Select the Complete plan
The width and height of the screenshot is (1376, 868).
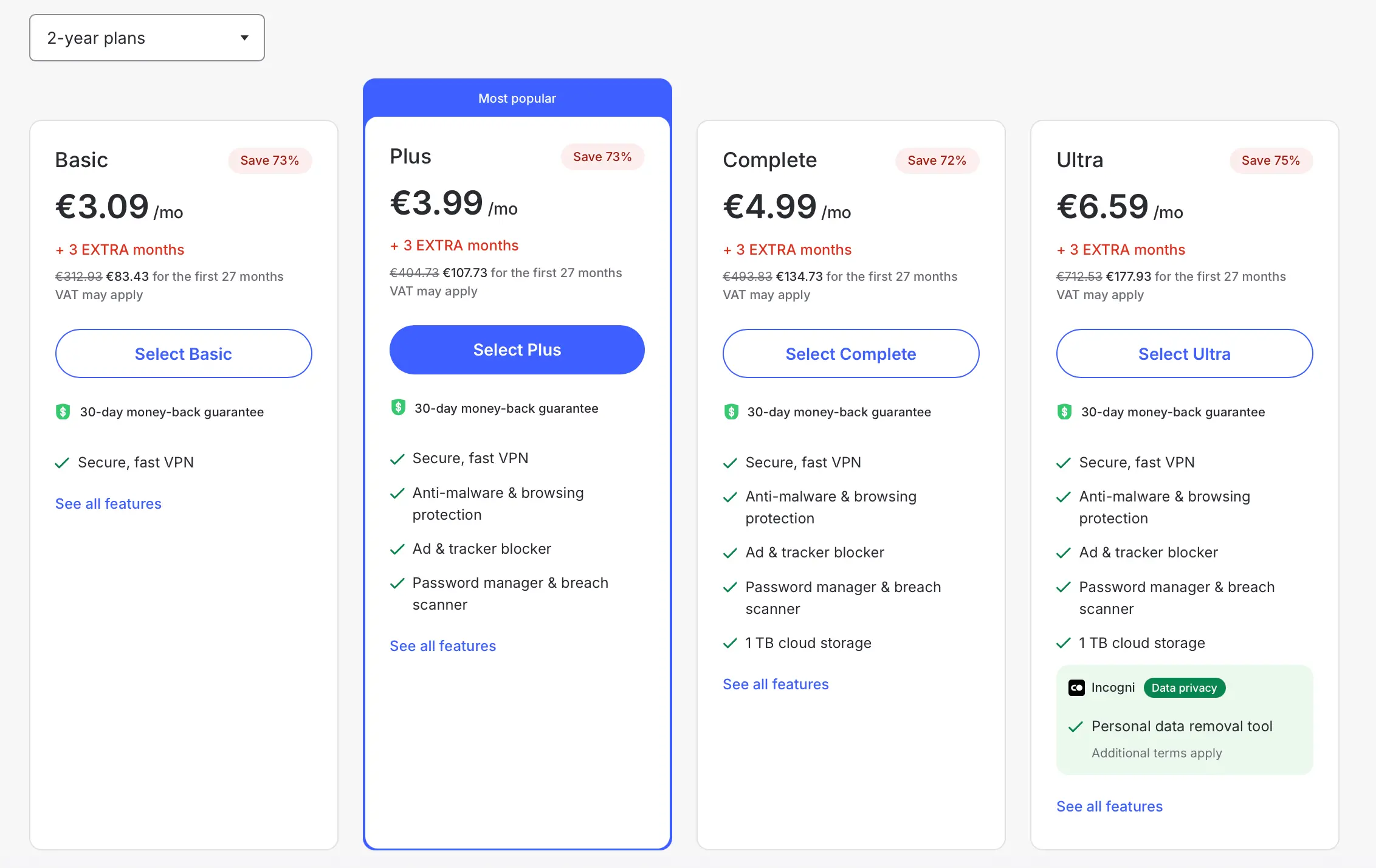tap(851, 353)
